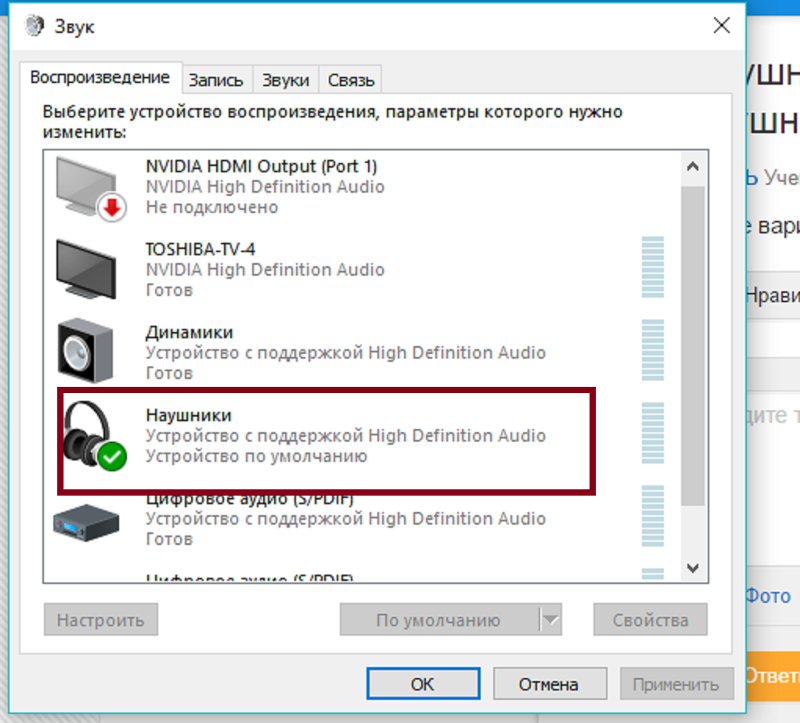
Task: Click the Фото link in the background page
Action: pos(768,595)
